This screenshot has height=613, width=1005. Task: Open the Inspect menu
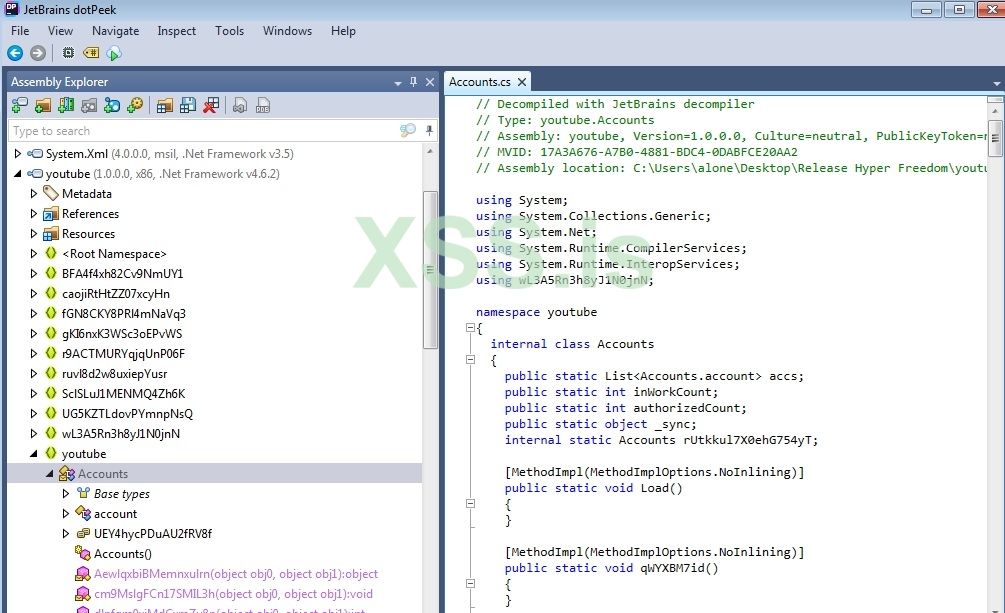tap(177, 31)
